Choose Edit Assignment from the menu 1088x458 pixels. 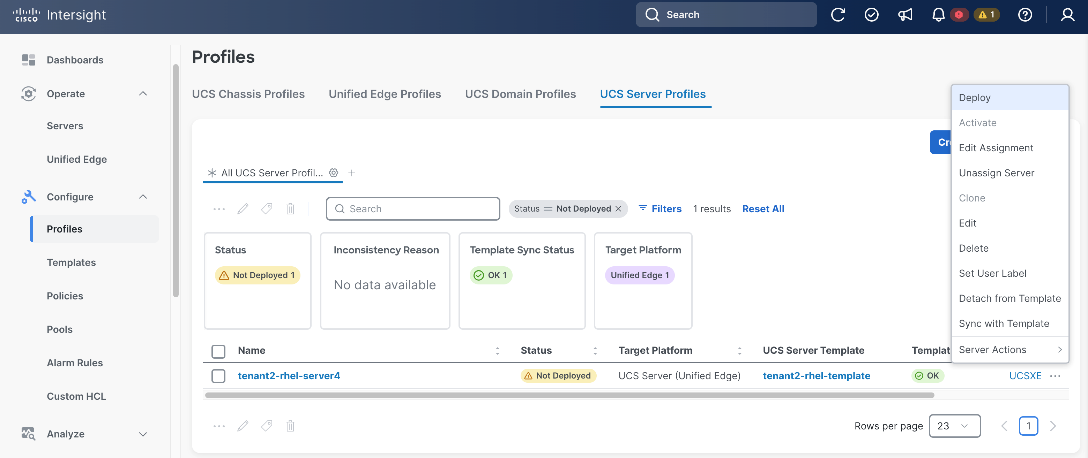[x=1010, y=148]
